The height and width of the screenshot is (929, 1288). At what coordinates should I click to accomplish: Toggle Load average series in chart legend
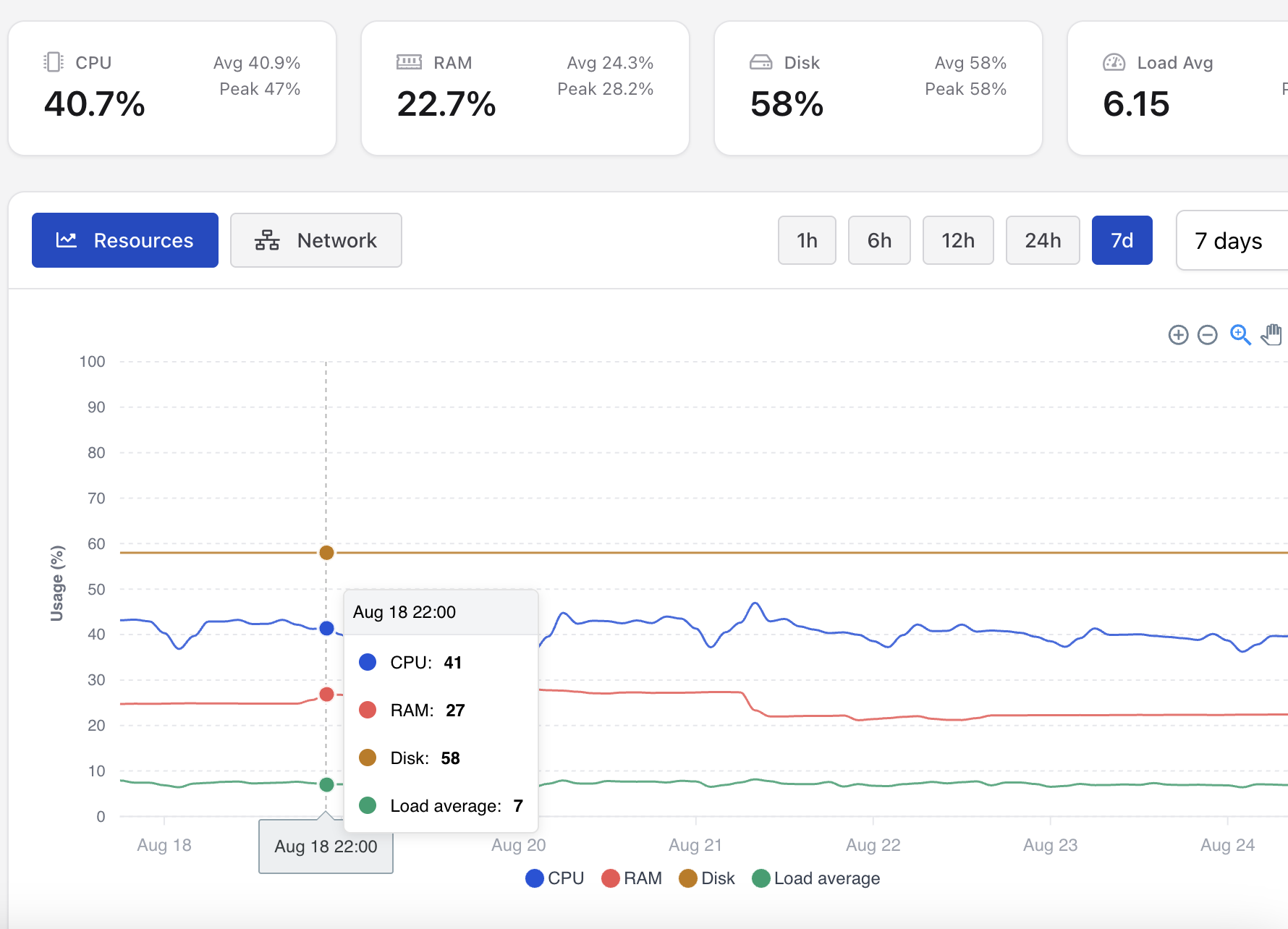tap(816, 878)
